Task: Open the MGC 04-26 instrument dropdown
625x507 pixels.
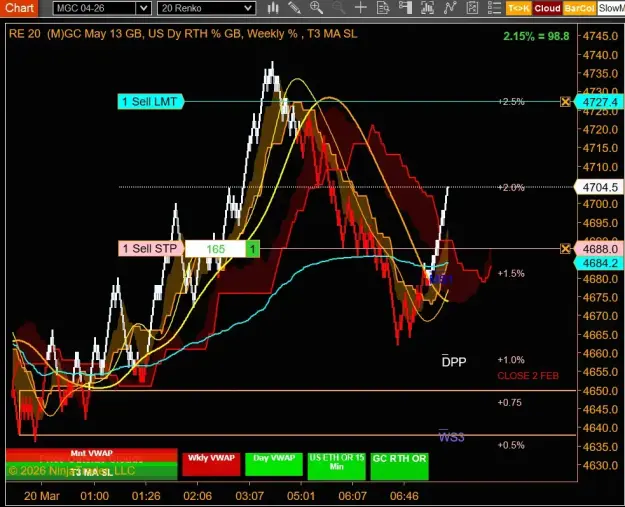Action: coord(102,8)
